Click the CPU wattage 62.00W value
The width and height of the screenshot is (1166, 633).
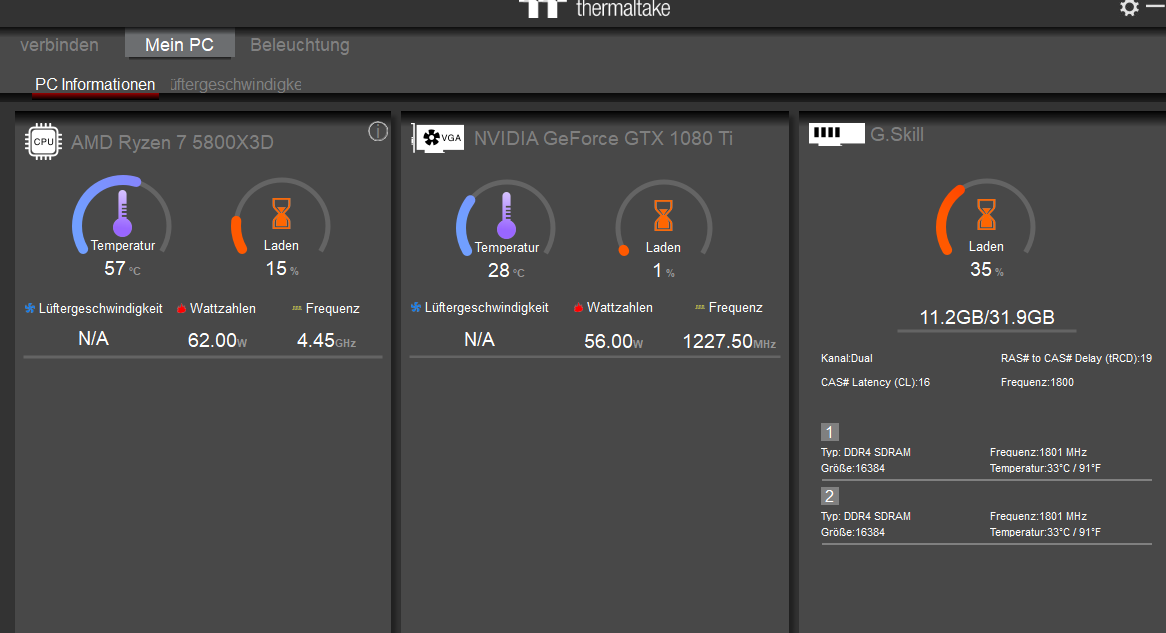[217, 341]
